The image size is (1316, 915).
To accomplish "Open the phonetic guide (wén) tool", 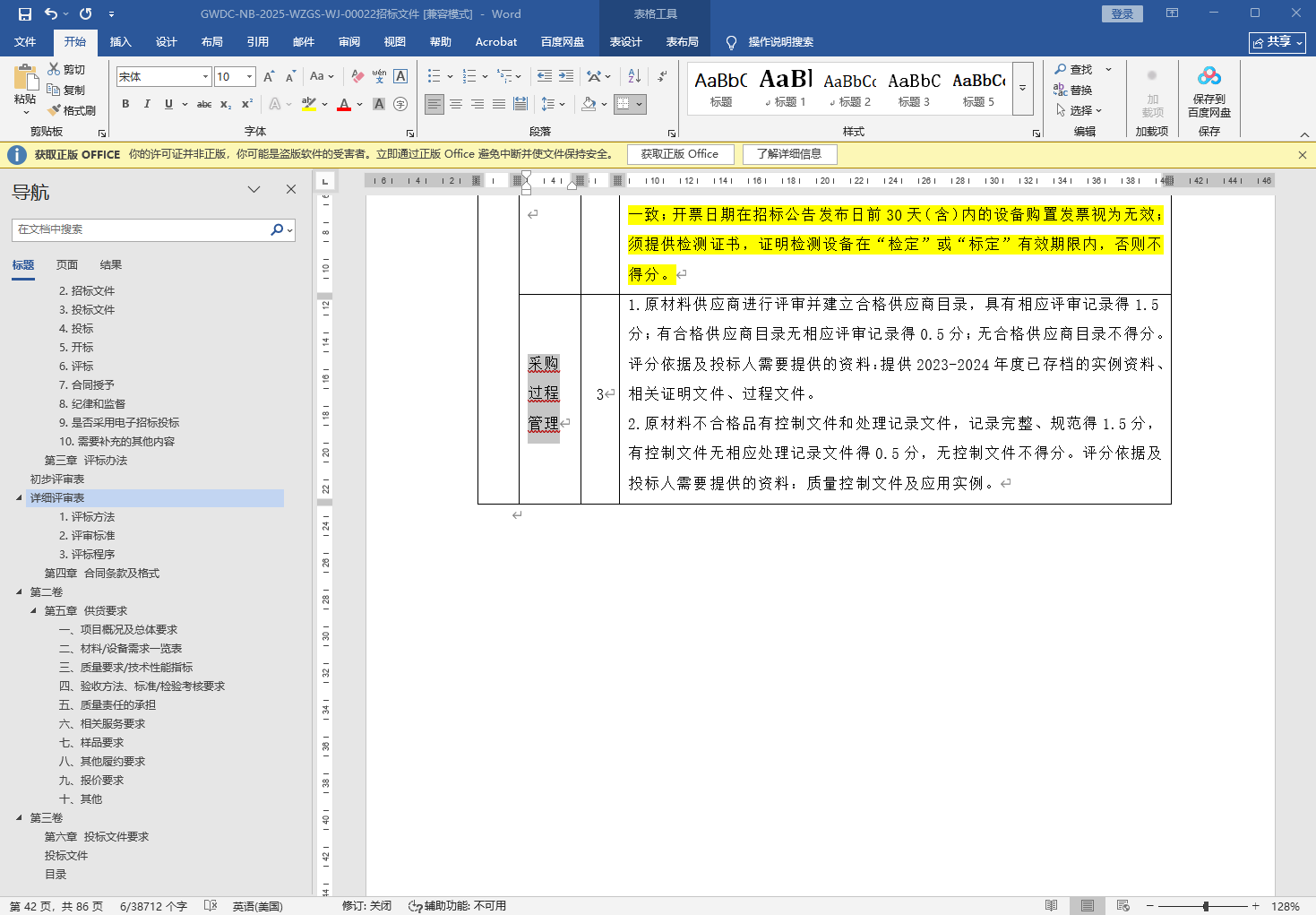I will pos(379,76).
